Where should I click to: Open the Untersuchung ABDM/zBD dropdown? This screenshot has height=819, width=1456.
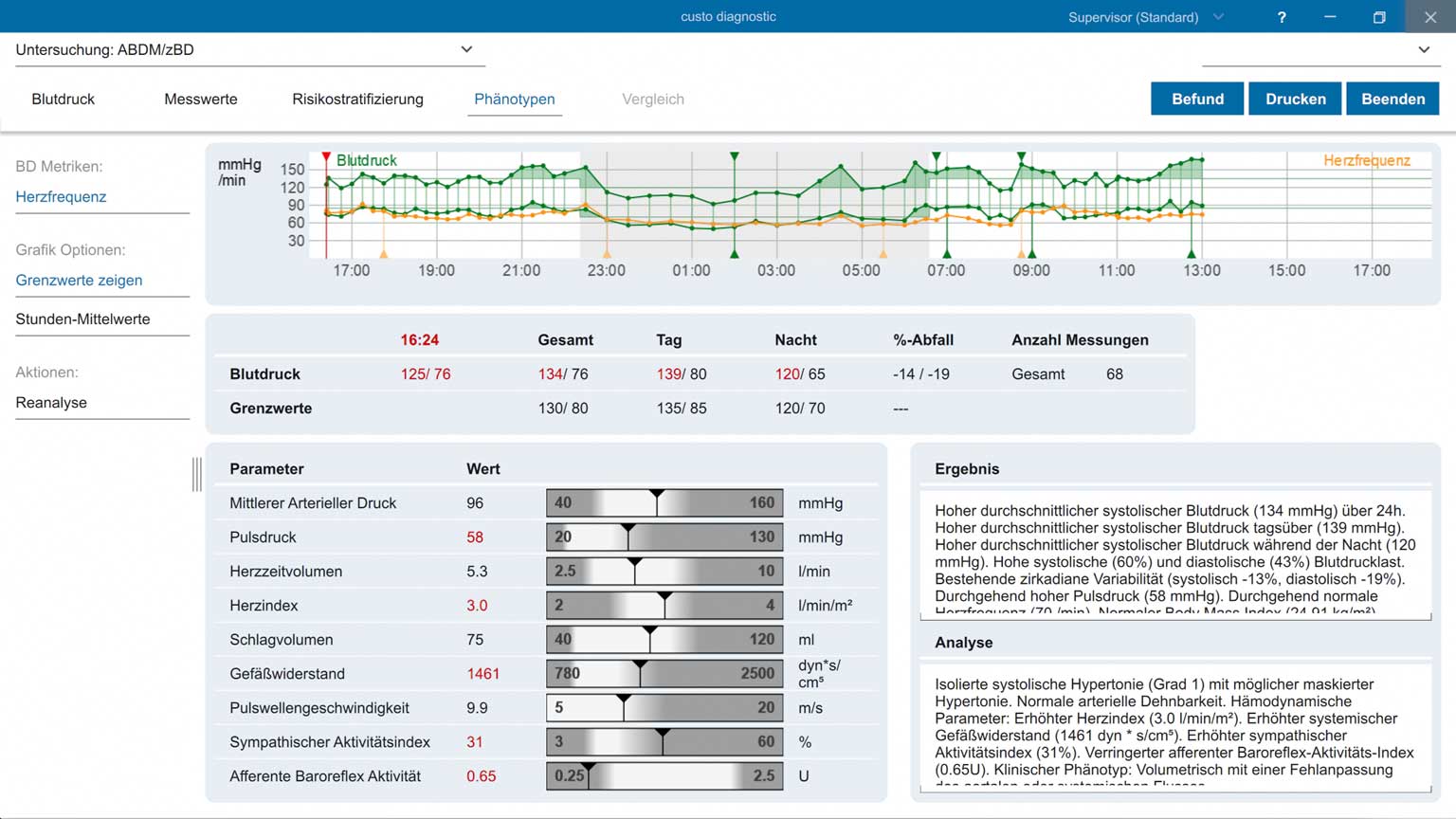click(x=249, y=49)
